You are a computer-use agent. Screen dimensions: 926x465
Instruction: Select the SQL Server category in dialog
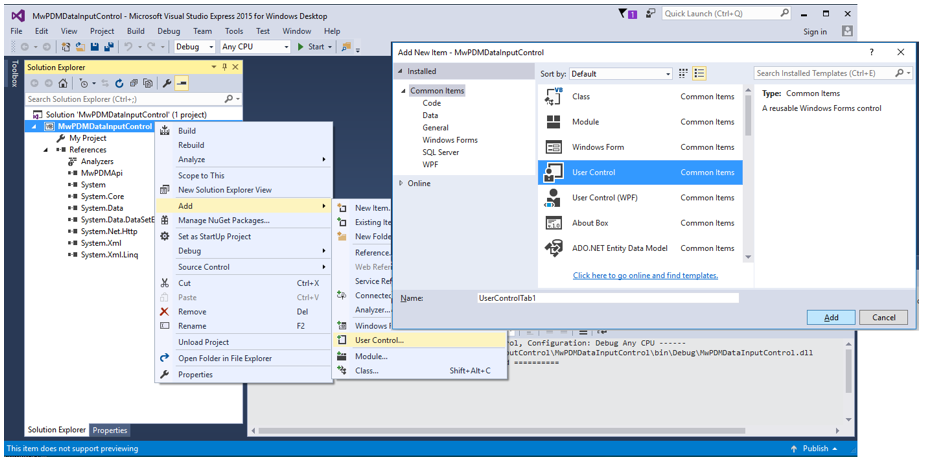441,152
